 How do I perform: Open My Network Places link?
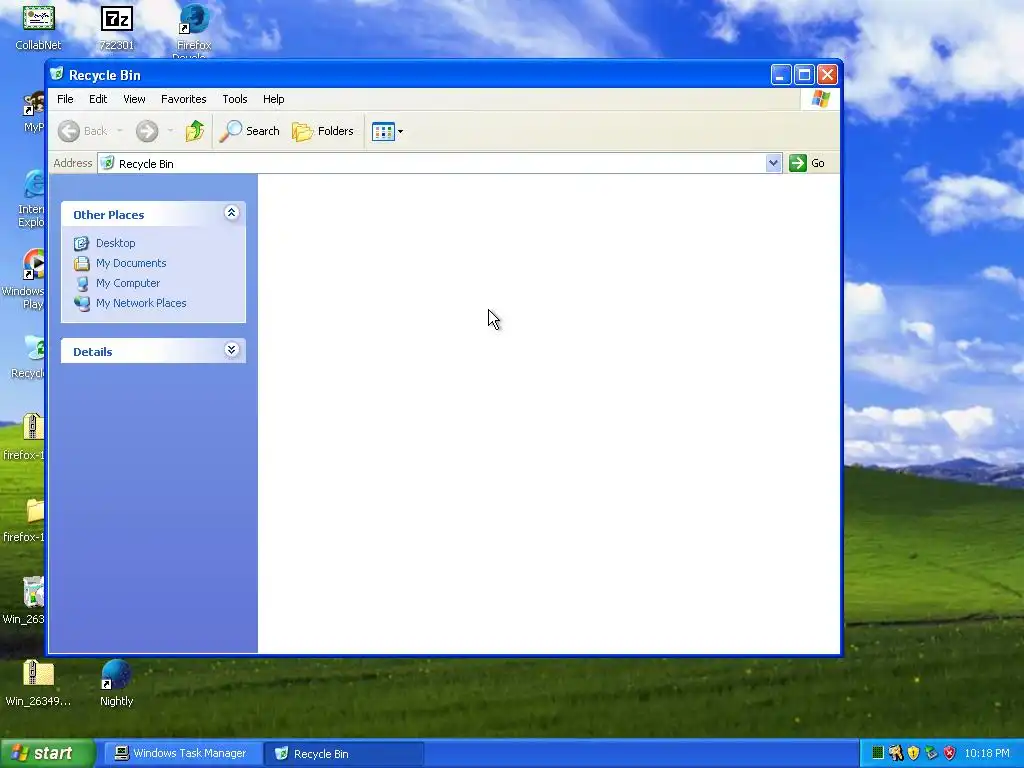pyautogui.click(x=141, y=303)
